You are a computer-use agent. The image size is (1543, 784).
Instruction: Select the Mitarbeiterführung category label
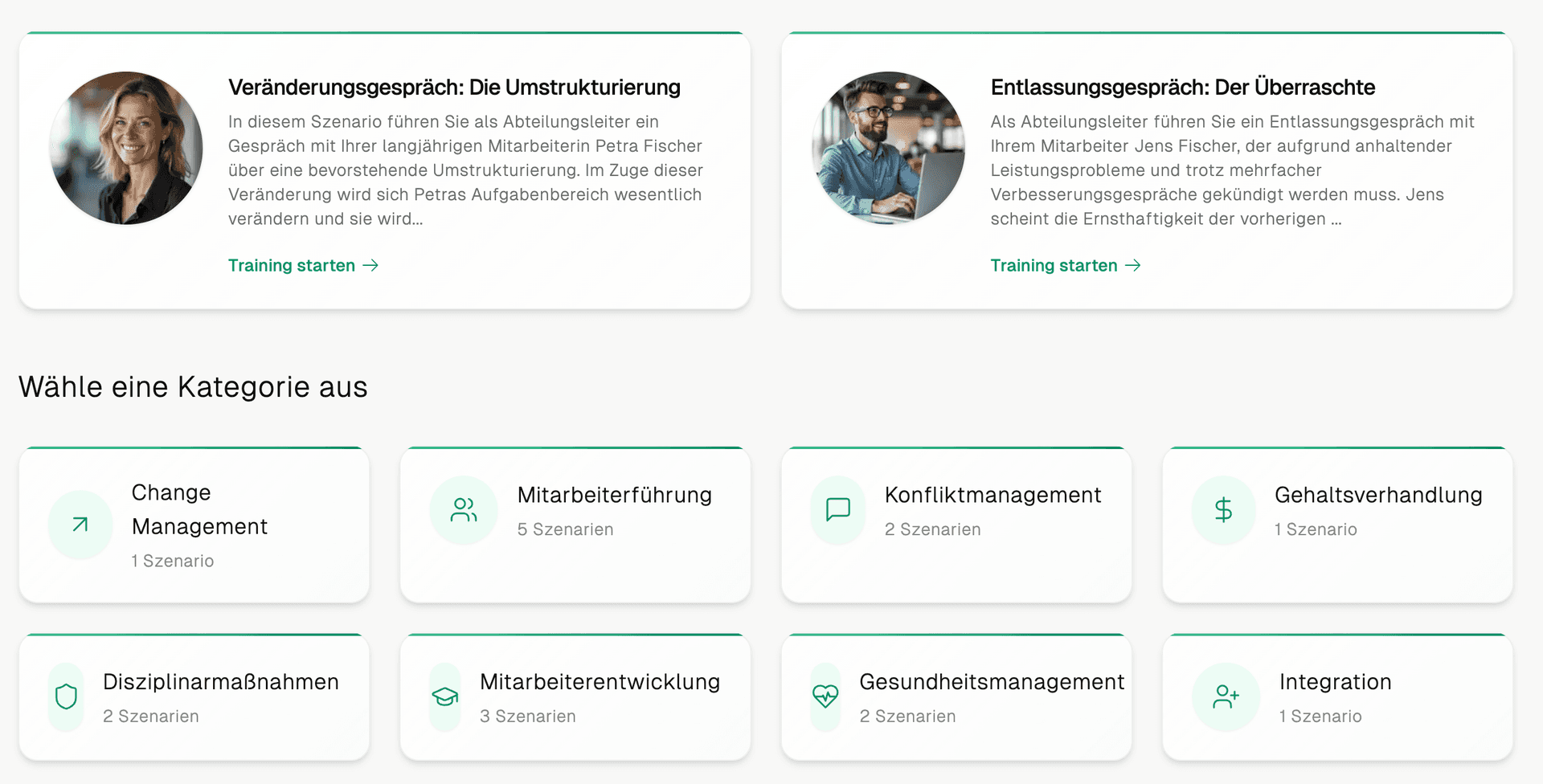[x=614, y=495]
